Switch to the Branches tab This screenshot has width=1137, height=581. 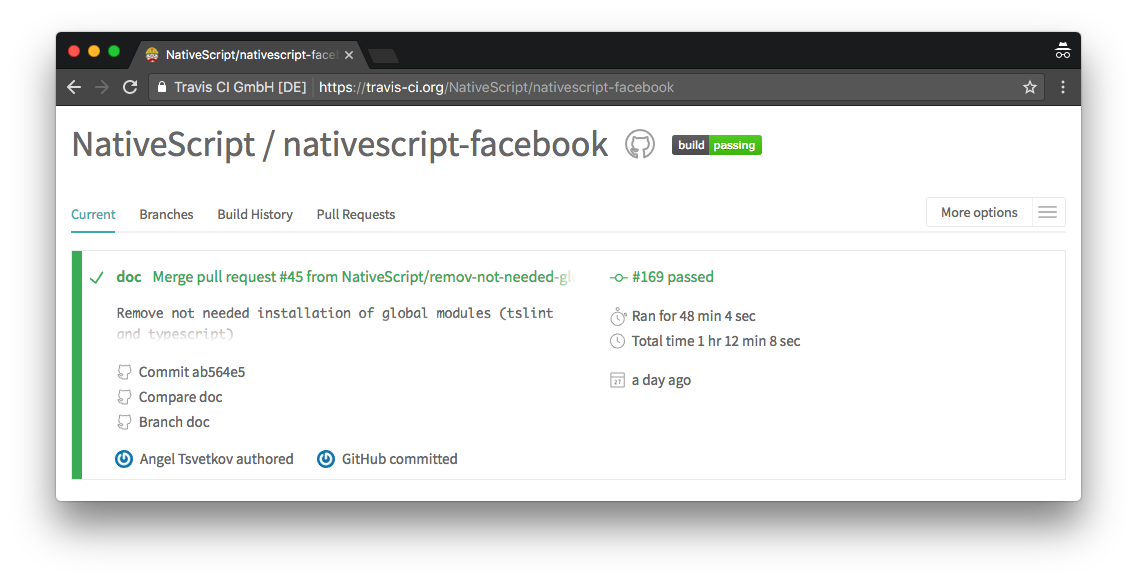click(166, 214)
